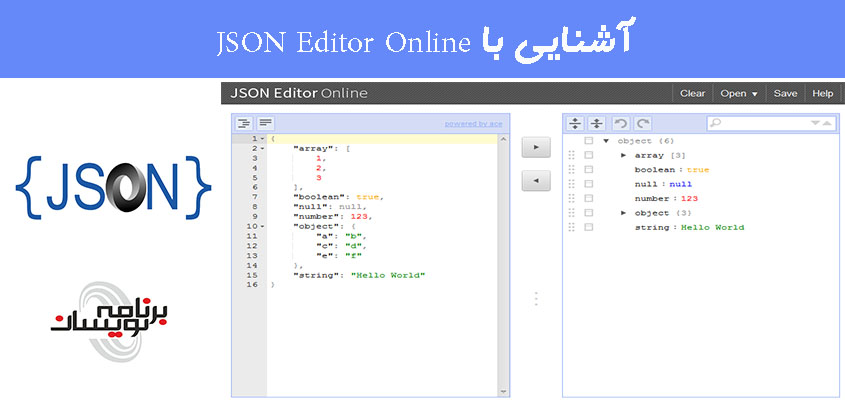Image resolution: width=845 pixels, height=401 pixels.
Task: Redo last action in tree editor
Action: 643,123
